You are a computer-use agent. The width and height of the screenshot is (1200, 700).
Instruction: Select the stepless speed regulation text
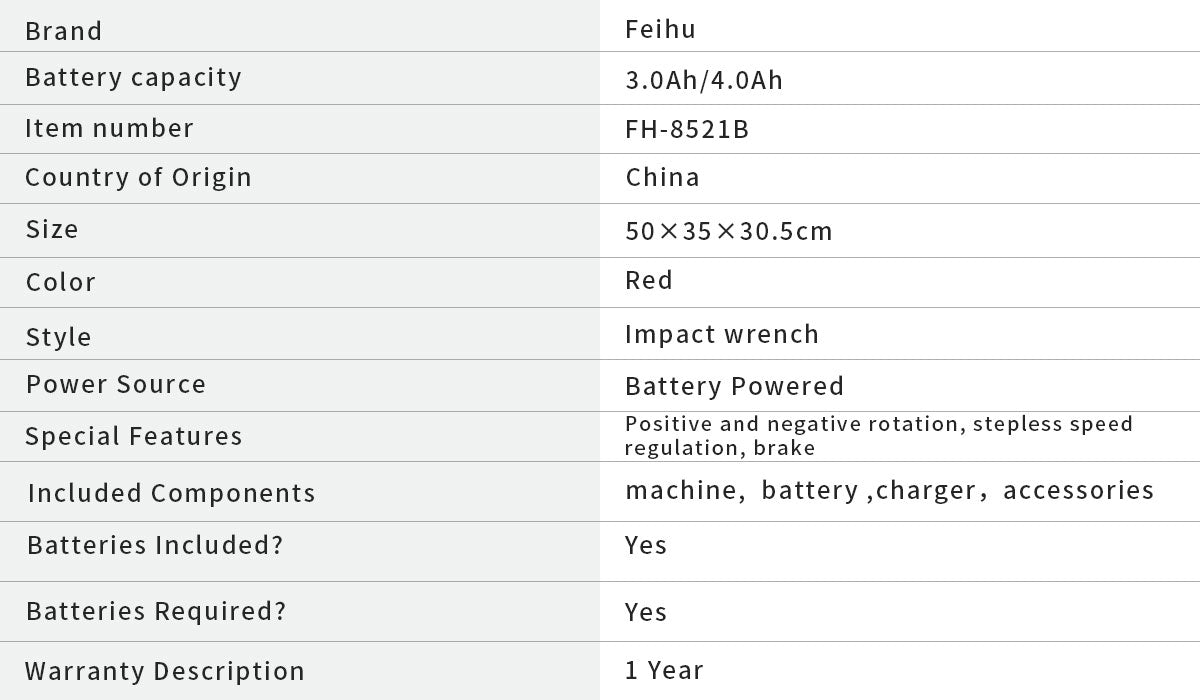coord(1052,424)
